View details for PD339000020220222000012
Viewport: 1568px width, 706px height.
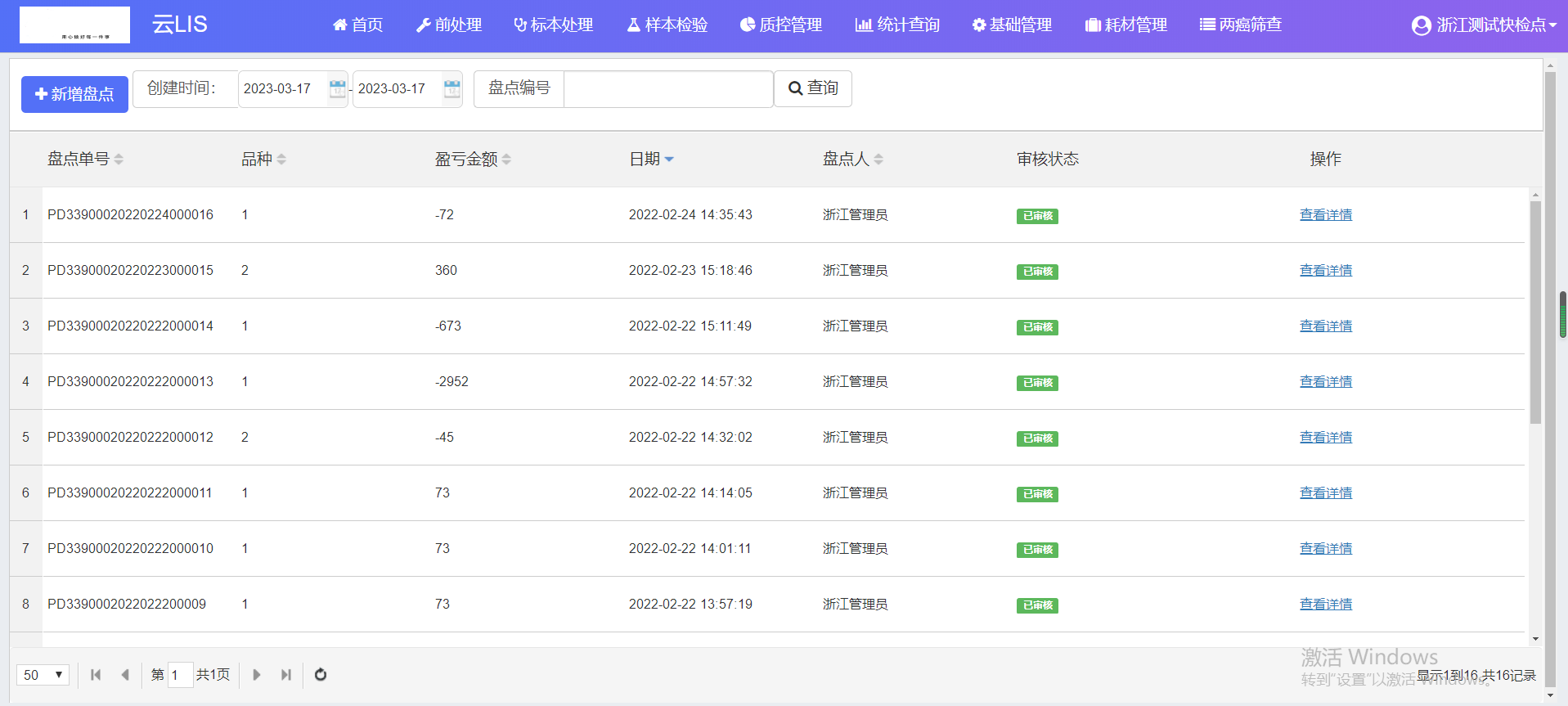point(1326,438)
